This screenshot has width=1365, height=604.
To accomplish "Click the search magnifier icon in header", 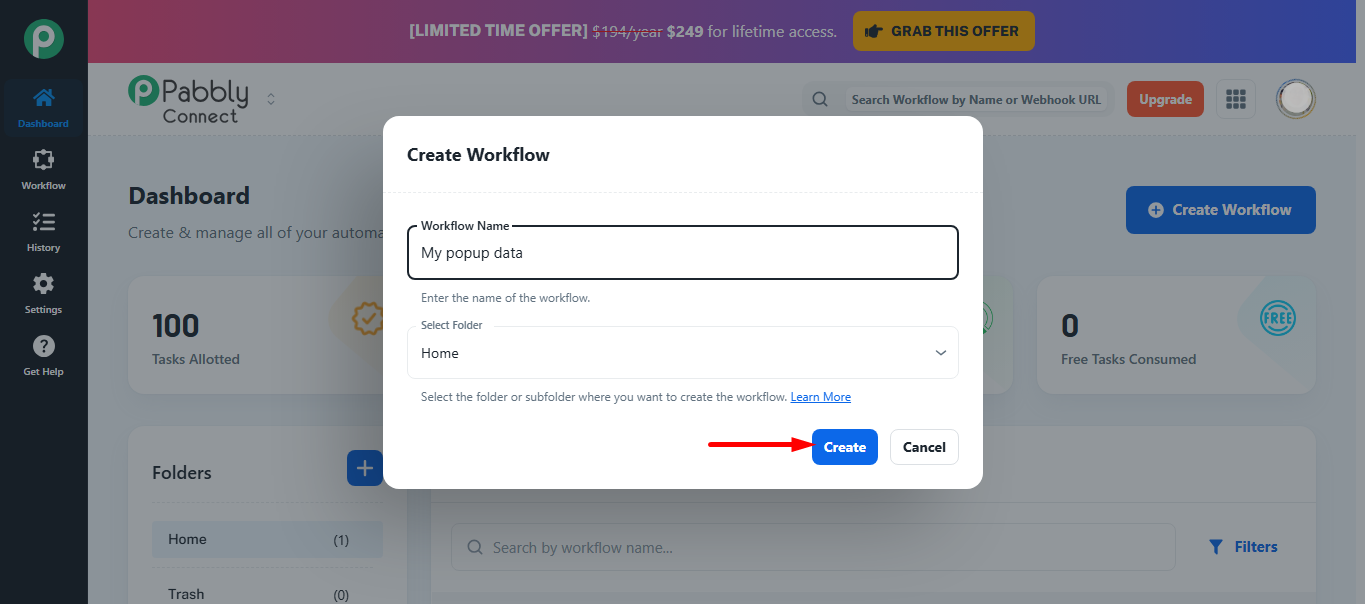I will (x=820, y=99).
